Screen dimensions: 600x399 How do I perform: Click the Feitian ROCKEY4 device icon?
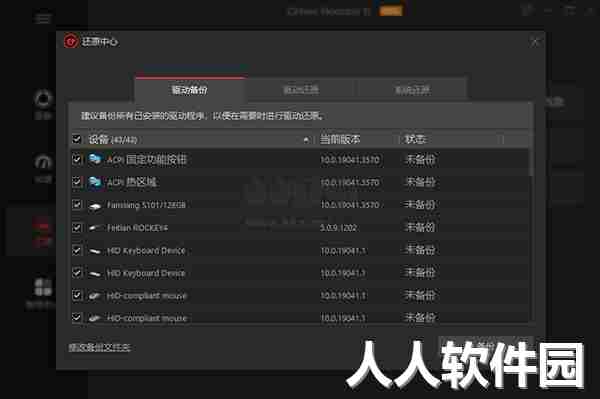pos(95,228)
